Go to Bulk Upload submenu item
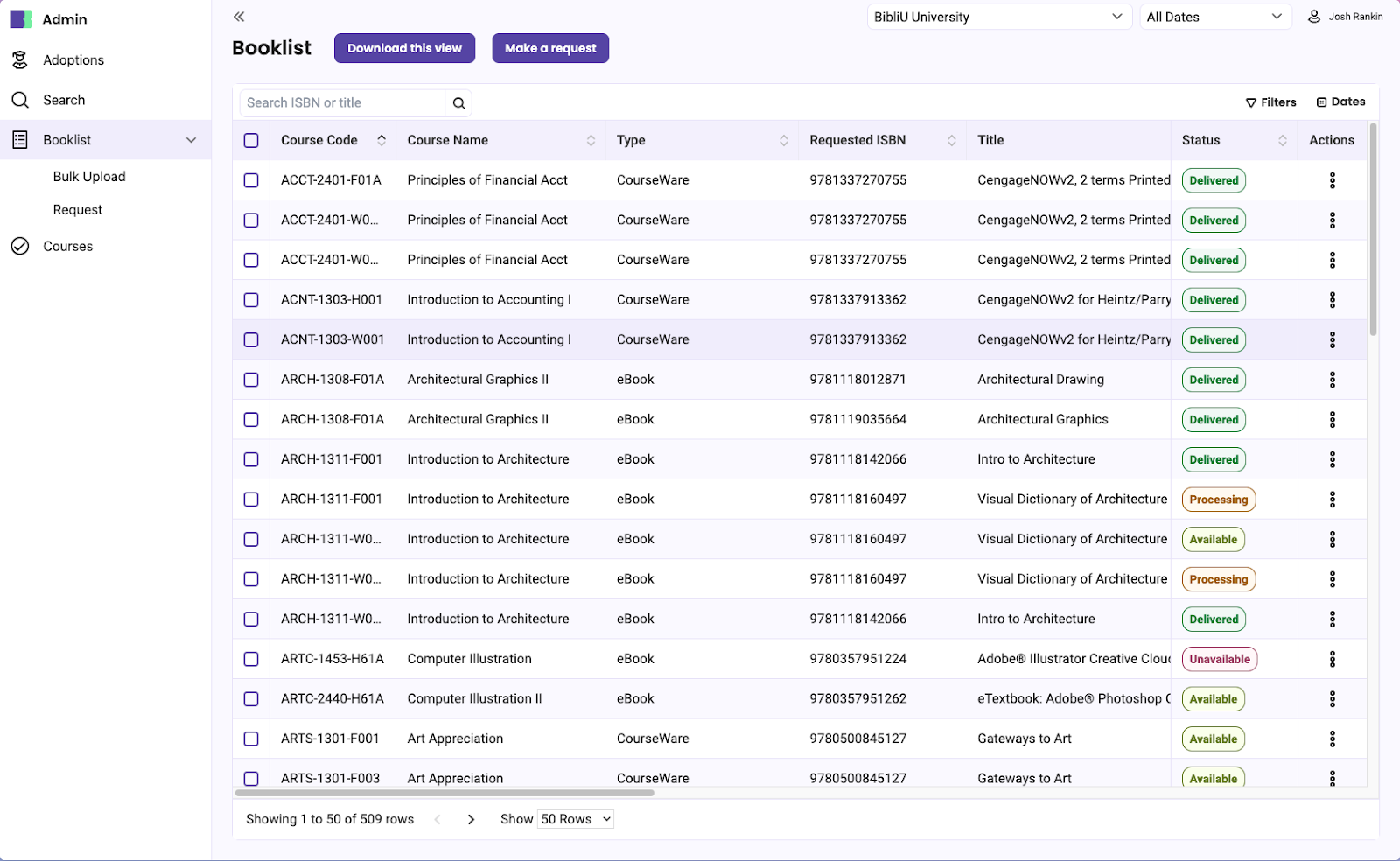This screenshot has width=1400, height=861. tap(89, 177)
